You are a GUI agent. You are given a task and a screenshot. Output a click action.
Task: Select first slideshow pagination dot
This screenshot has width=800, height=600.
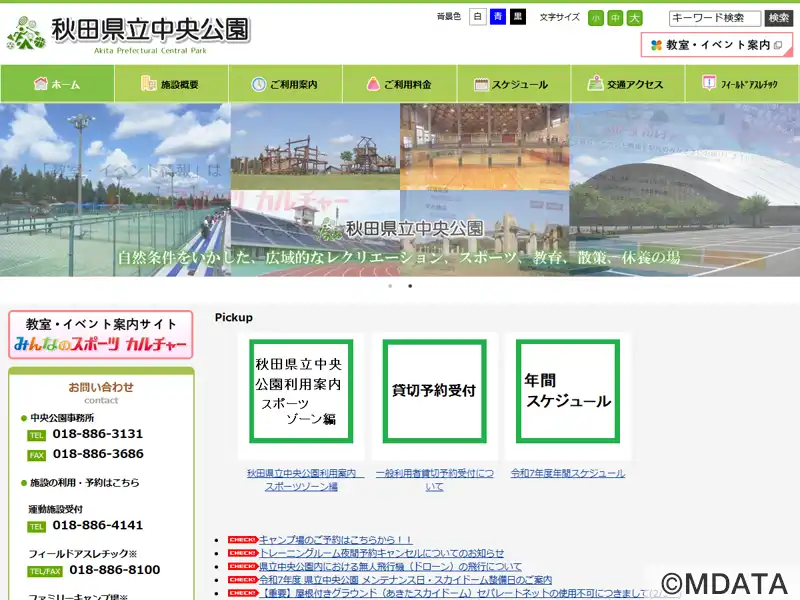[390, 286]
